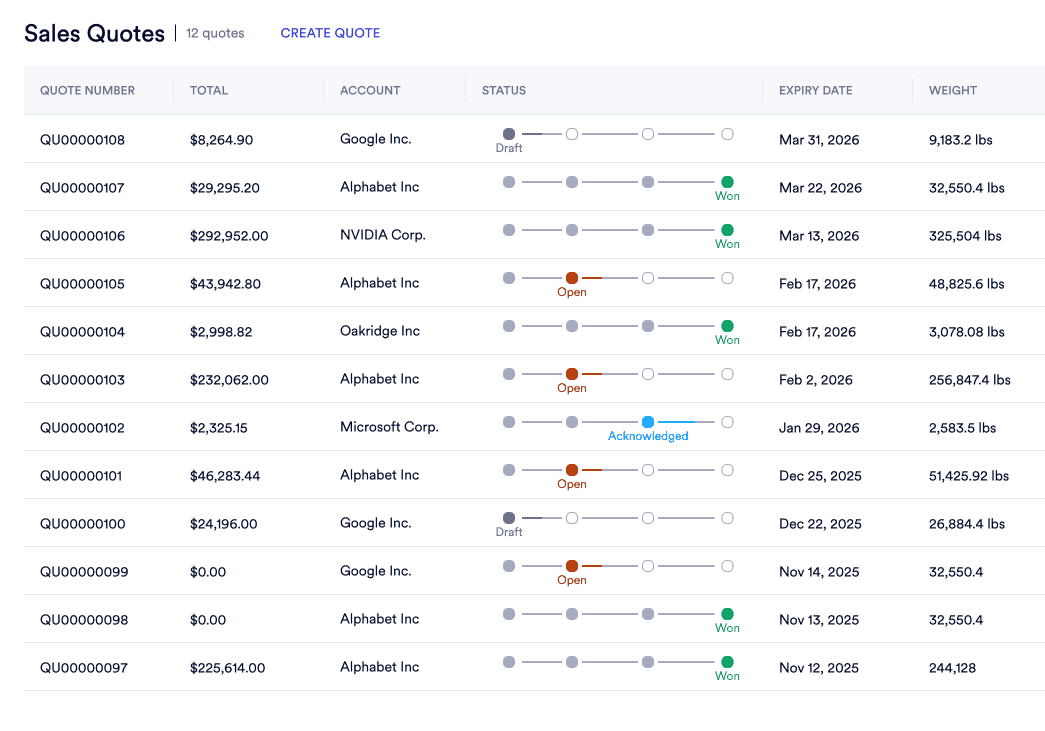The height and width of the screenshot is (731, 1045).
Task: Click expiry date Dec 25, 2025
Action: pos(820,476)
